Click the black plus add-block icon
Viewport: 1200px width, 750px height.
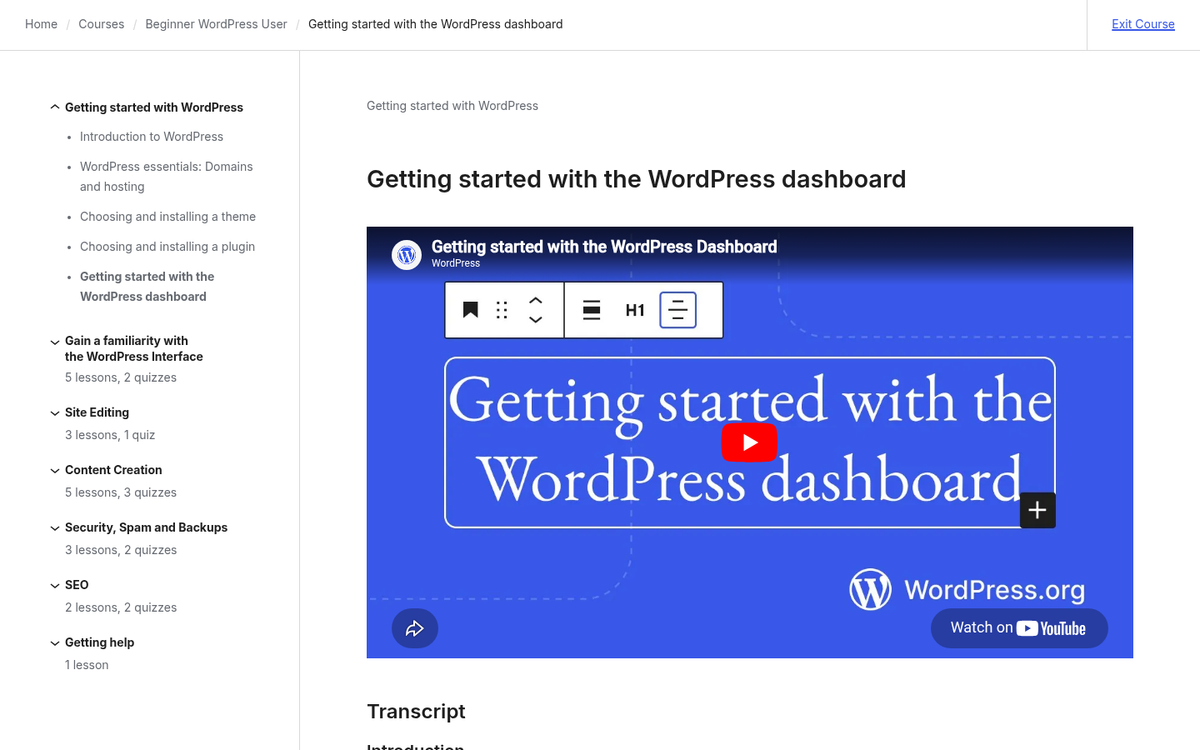pyautogui.click(x=1037, y=510)
